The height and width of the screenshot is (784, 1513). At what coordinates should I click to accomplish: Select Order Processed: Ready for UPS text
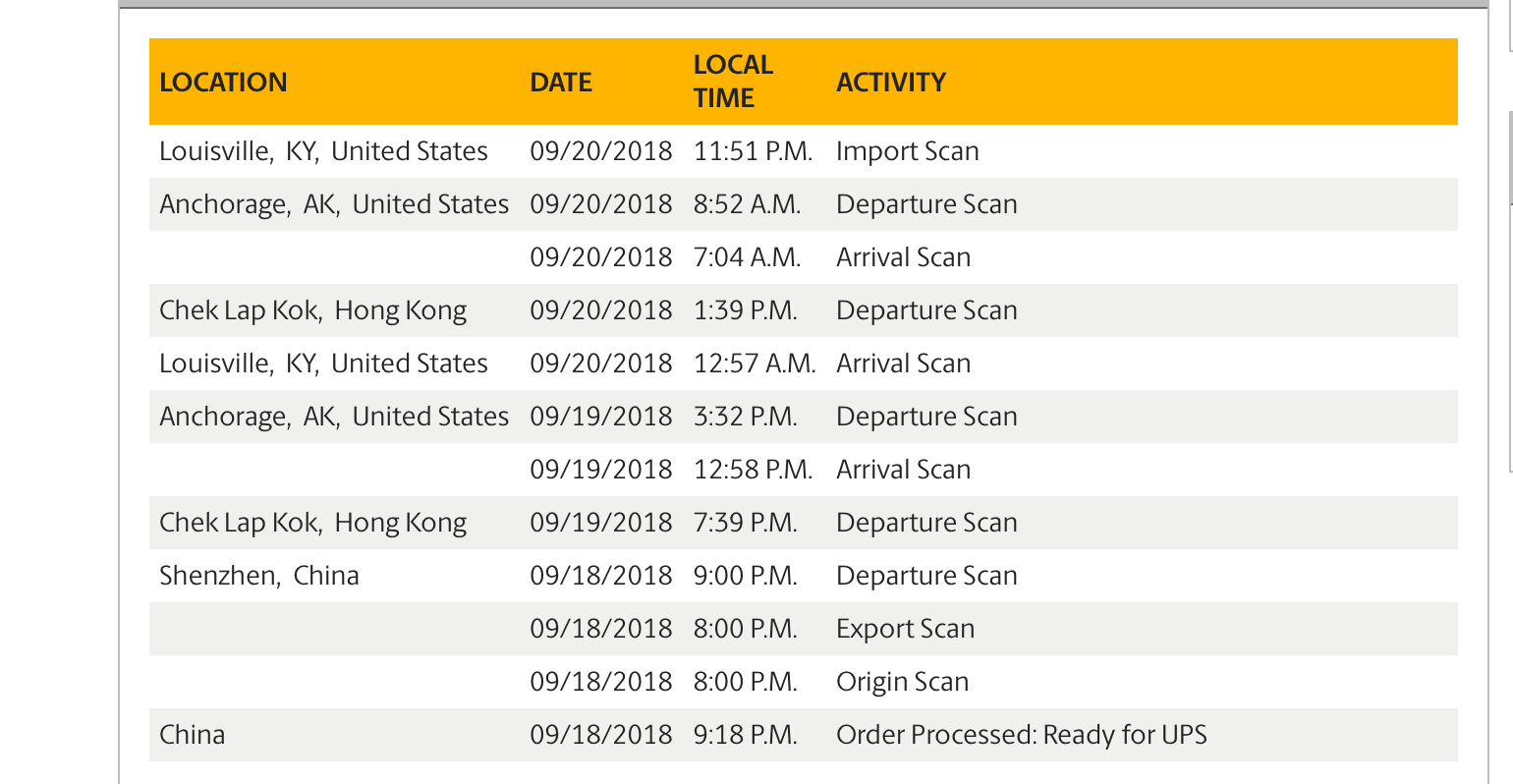pos(1021,735)
